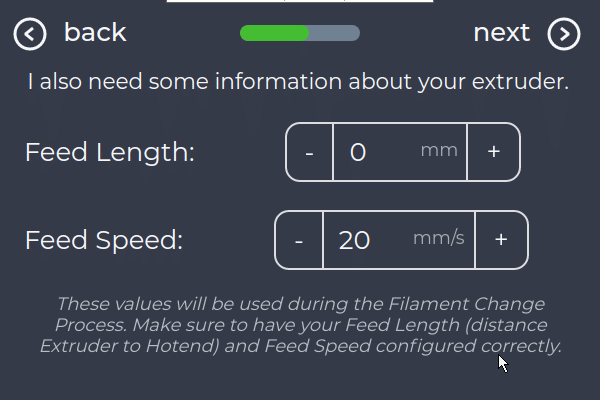Viewport: 600px width, 400px height.
Task: Click the 'mm/s' unit in Feed Speed
Action: pos(438,238)
